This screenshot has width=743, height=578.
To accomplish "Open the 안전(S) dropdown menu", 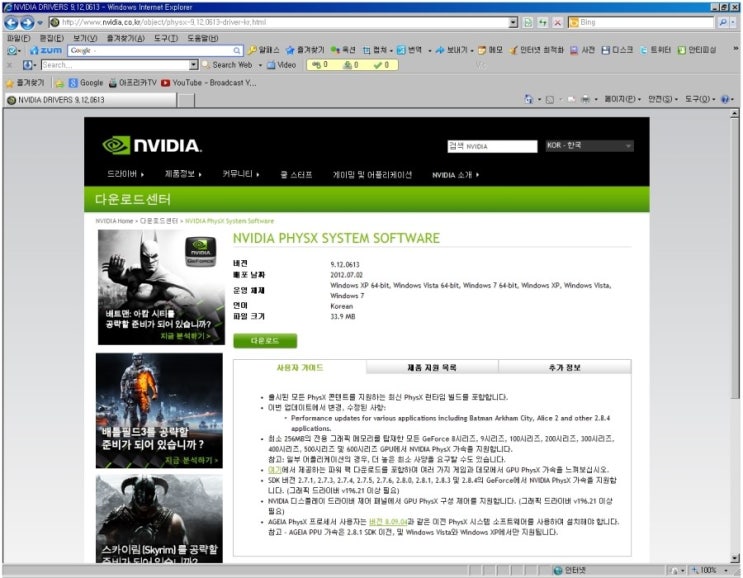I will [662, 99].
